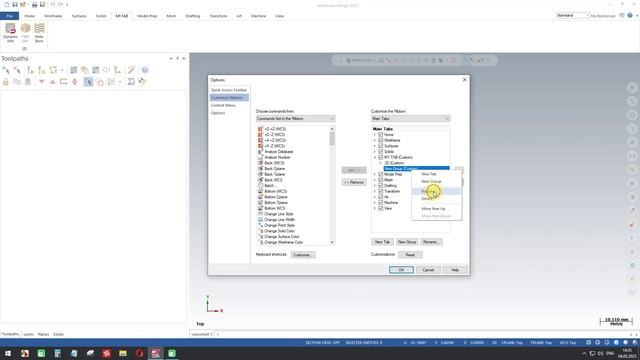Toggle the Solids tab checkbox

point(380,151)
